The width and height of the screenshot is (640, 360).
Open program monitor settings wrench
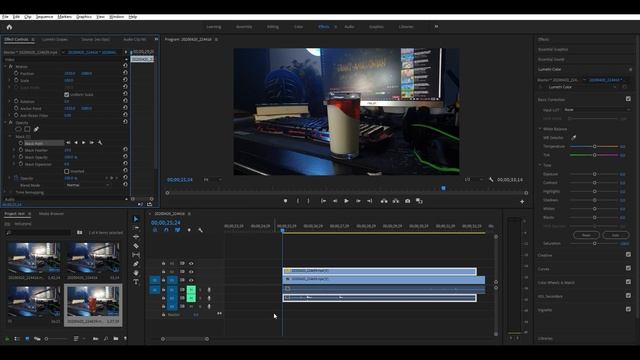[491, 180]
